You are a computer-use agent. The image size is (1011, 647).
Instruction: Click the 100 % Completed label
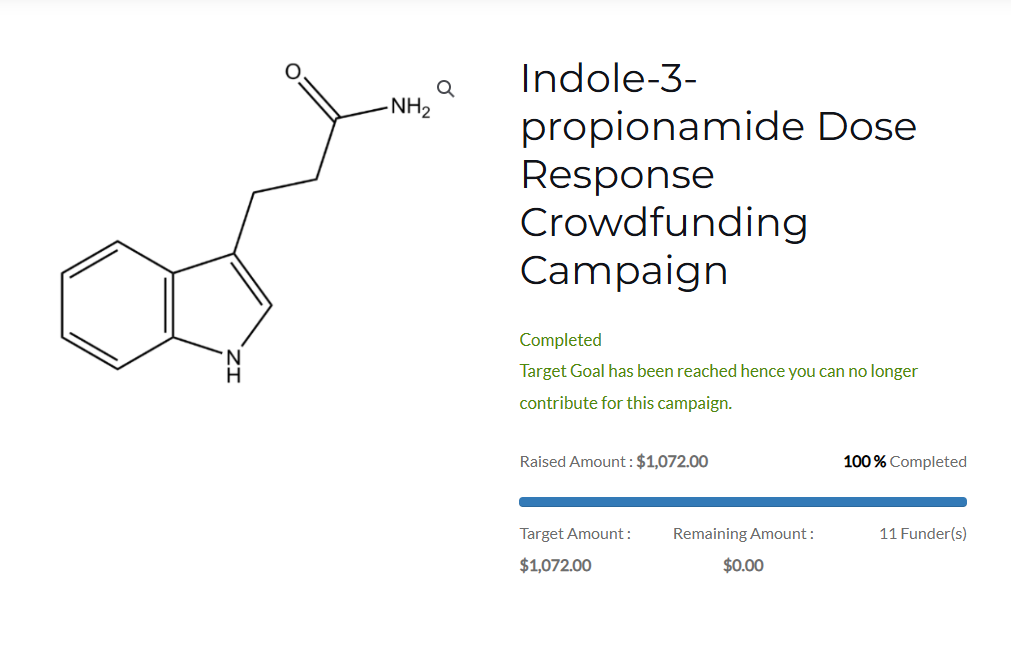905,462
